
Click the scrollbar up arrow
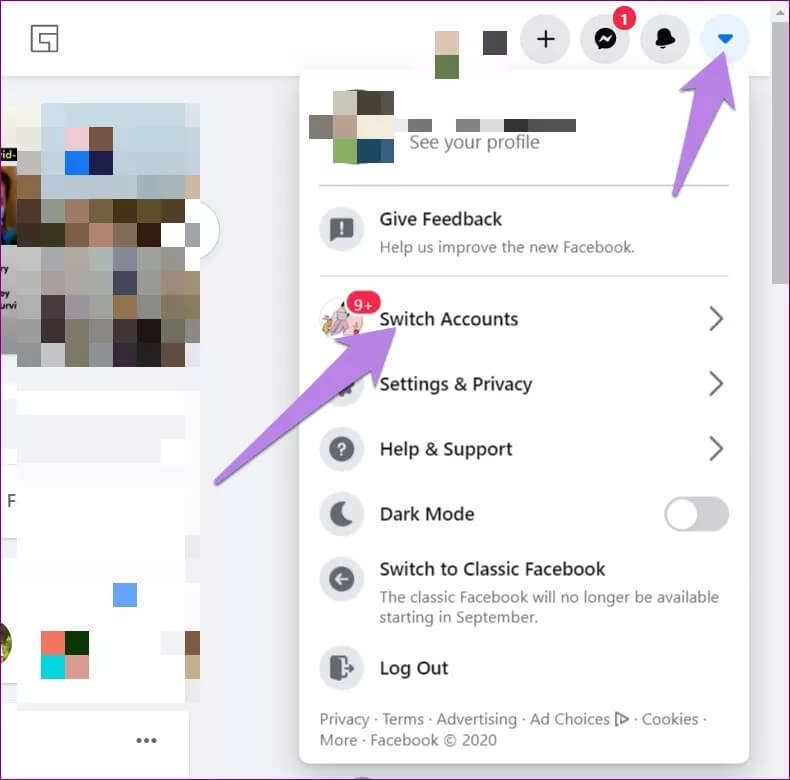(x=780, y=11)
